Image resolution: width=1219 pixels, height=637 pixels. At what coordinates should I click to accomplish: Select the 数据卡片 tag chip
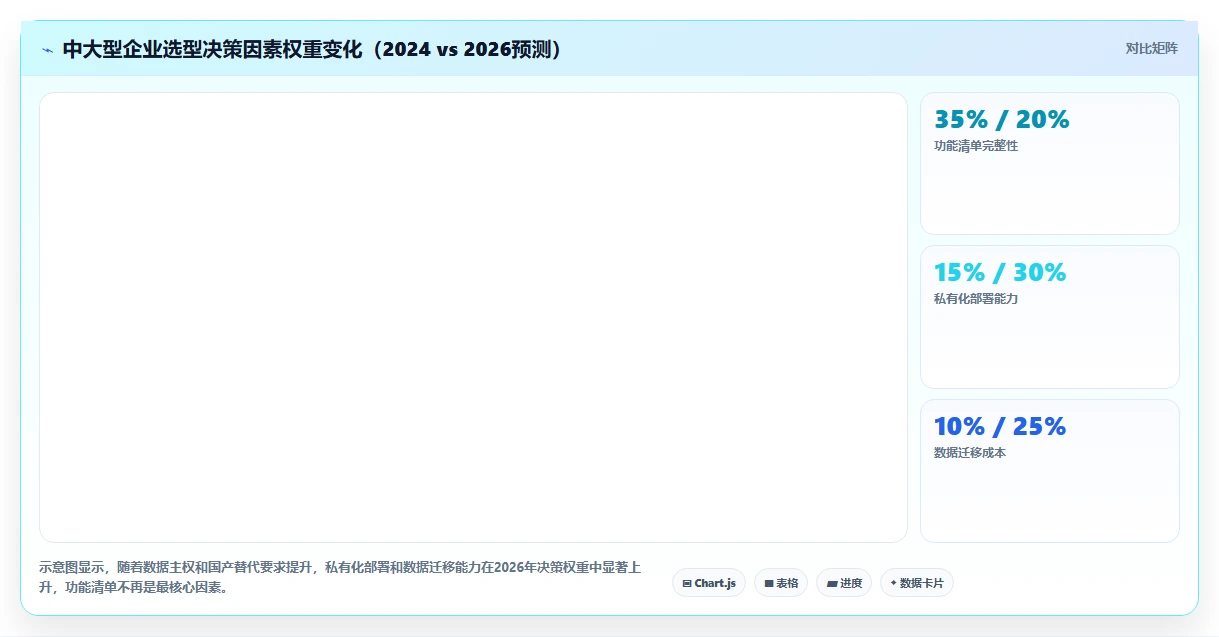click(x=917, y=583)
